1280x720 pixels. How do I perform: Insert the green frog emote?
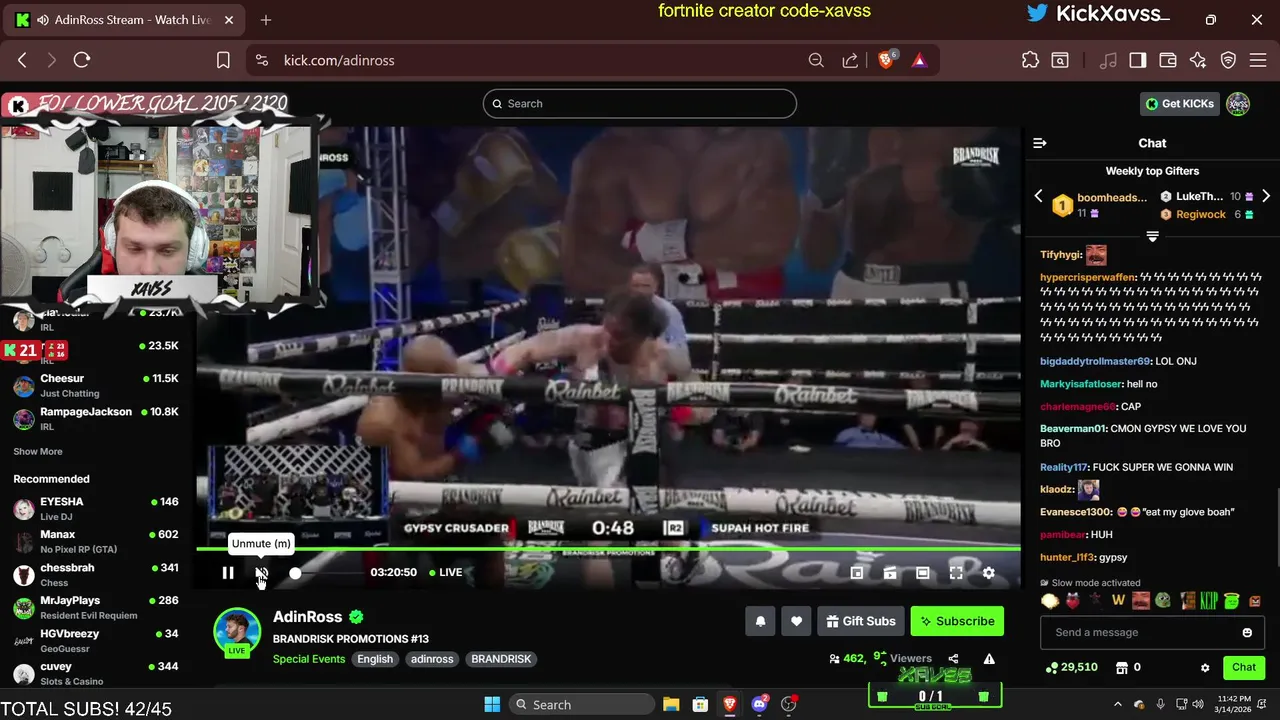[x=1164, y=601]
